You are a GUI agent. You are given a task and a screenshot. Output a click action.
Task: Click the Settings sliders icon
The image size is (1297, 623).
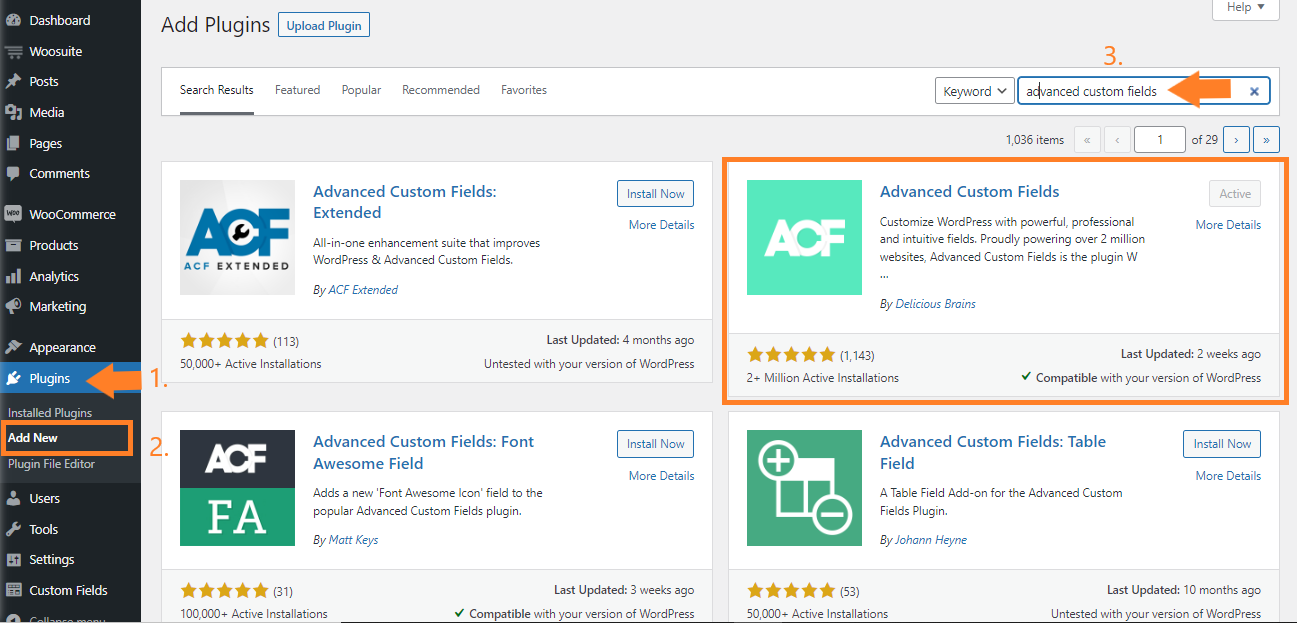point(14,559)
